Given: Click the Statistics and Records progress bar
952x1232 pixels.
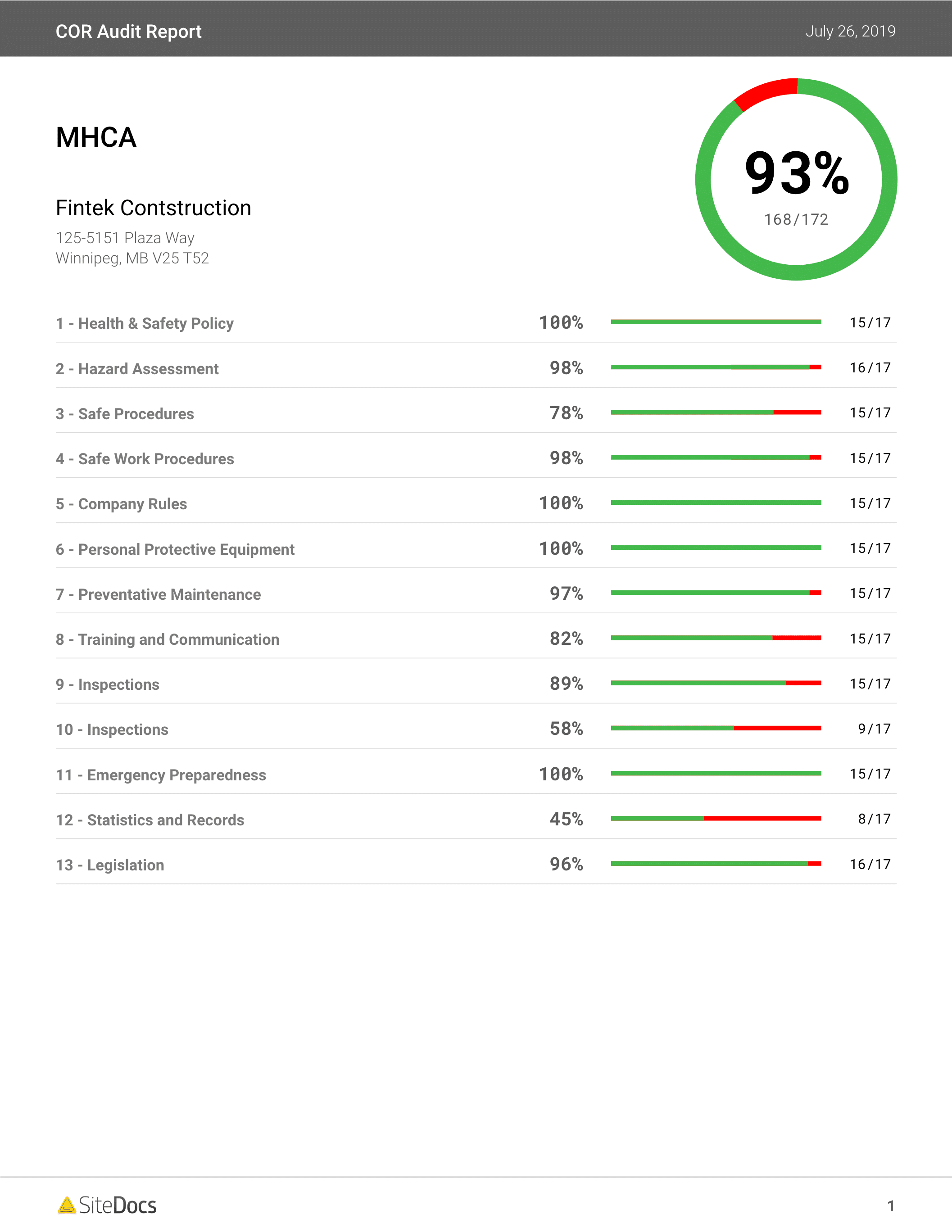Looking at the screenshot, I should tap(716, 819).
